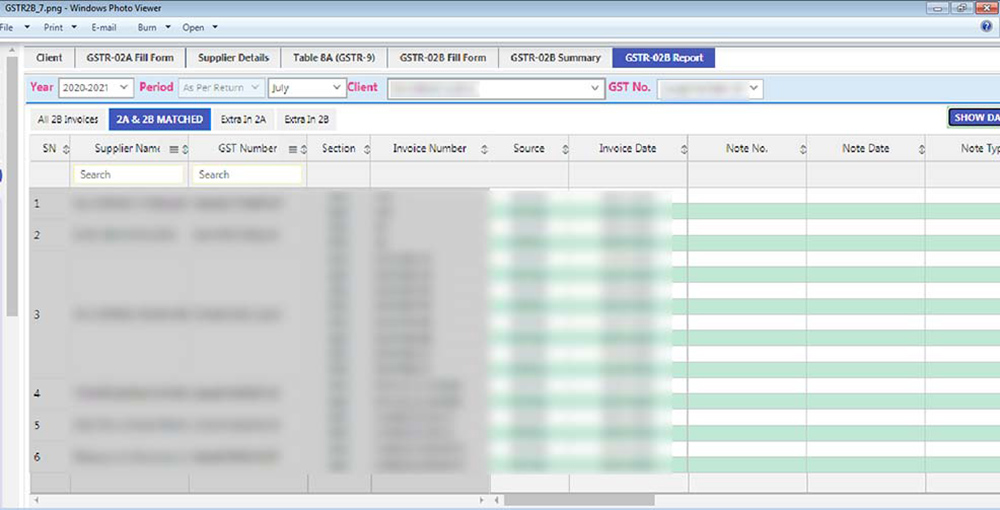Sort by Invoice Date column arrows
Screen dimensions: 1000x510
pos(683,149)
